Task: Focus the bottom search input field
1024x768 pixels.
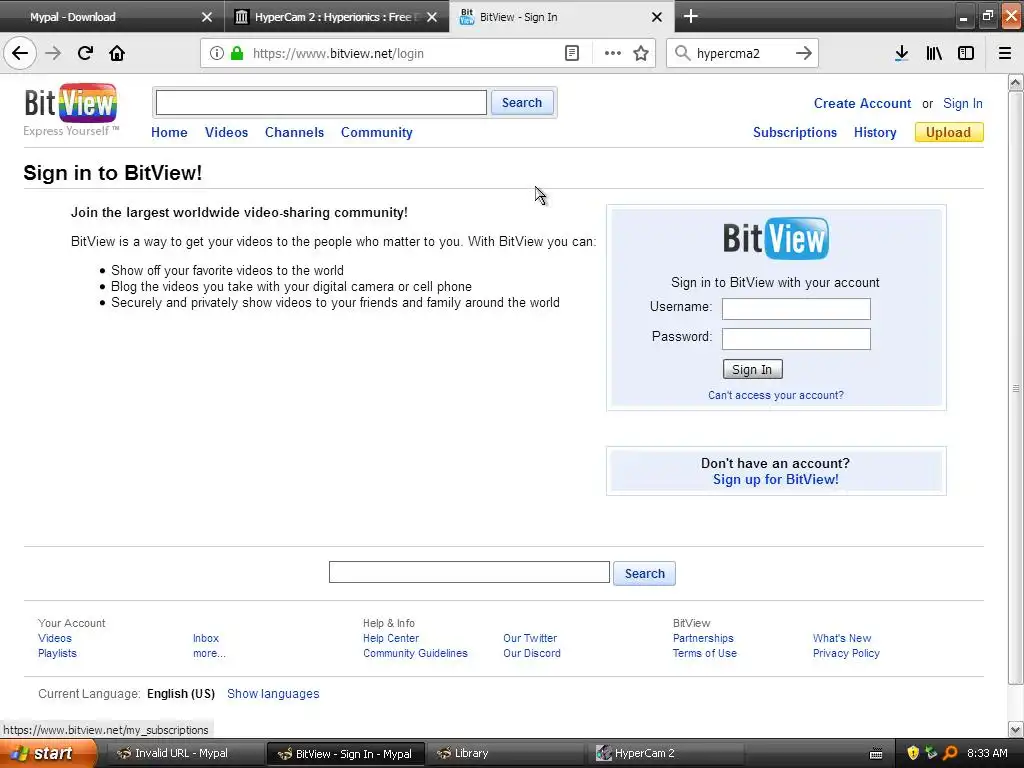Action: click(x=470, y=572)
